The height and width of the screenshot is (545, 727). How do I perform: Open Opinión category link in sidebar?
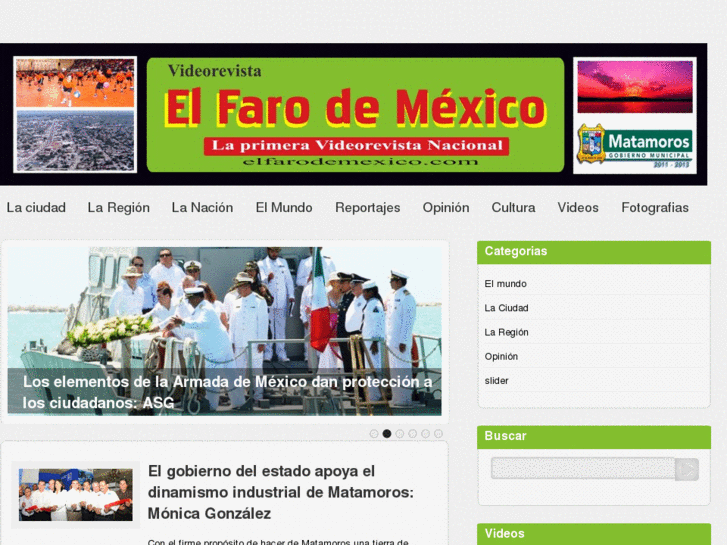pos(501,356)
